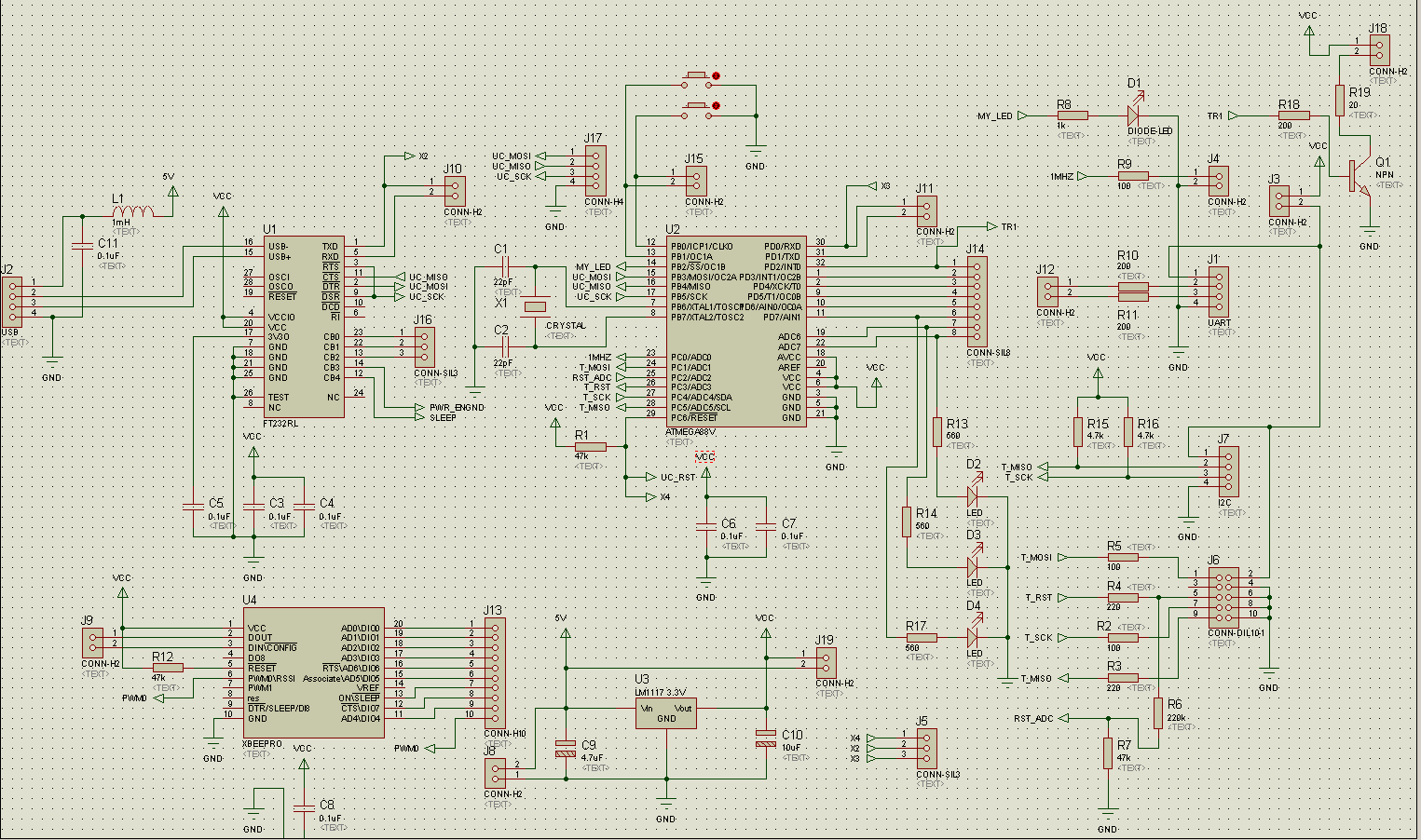Click LED diode D1
This screenshot has height=840, width=1421.
click(x=1134, y=115)
